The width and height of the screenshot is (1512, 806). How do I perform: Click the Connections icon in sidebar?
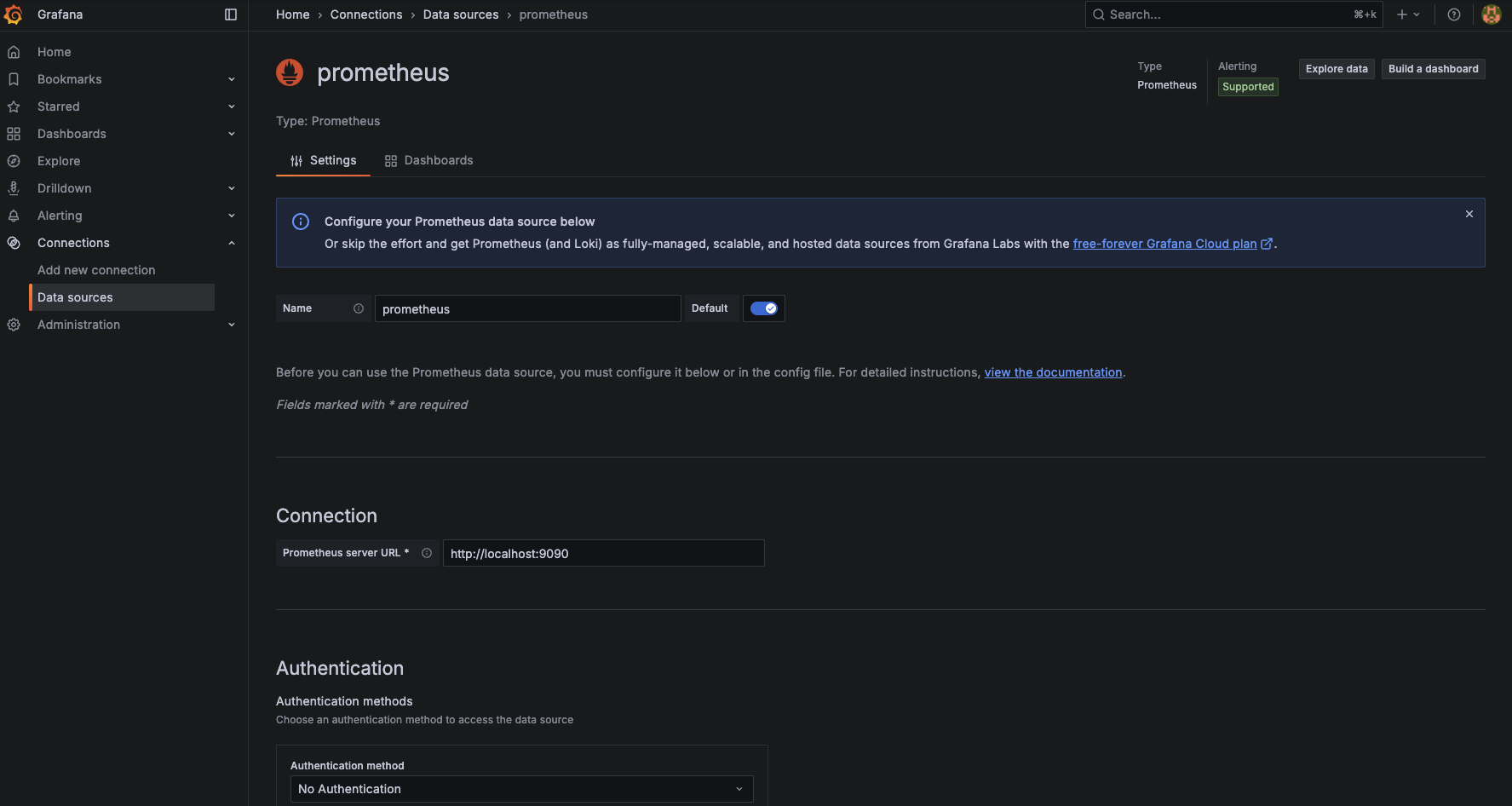pyautogui.click(x=14, y=243)
